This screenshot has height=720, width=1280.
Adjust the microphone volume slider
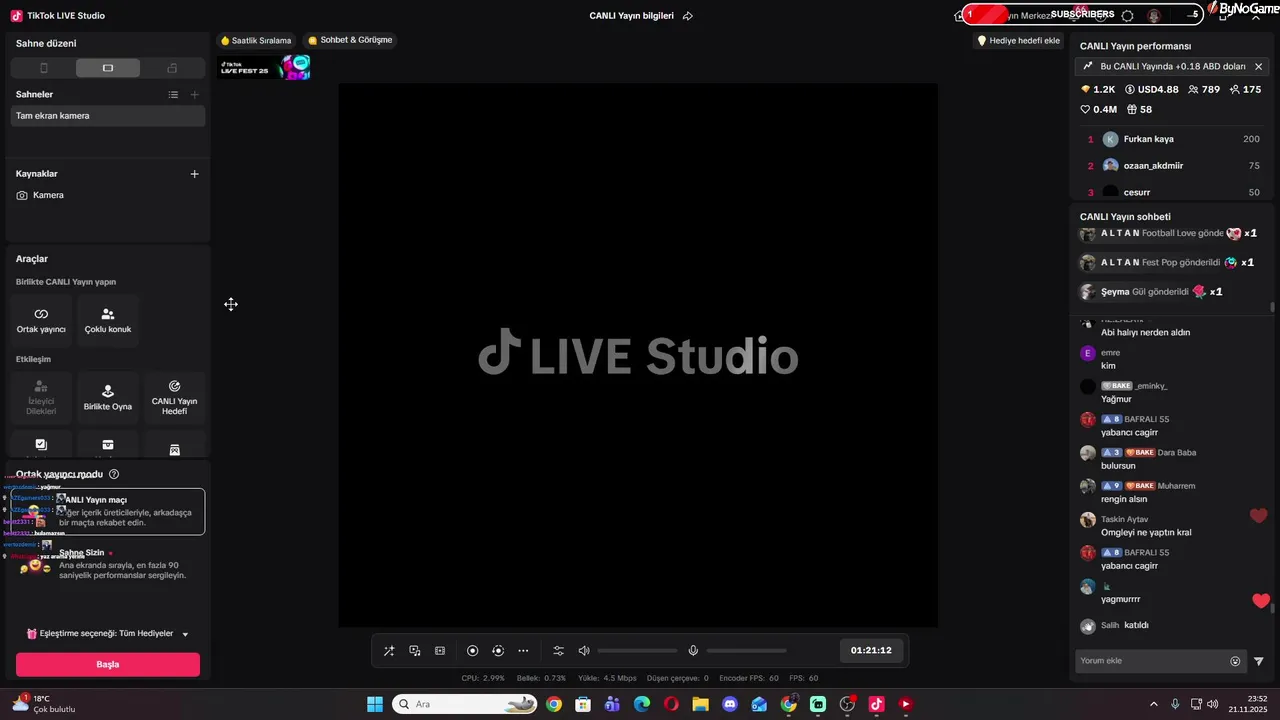[747, 651]
